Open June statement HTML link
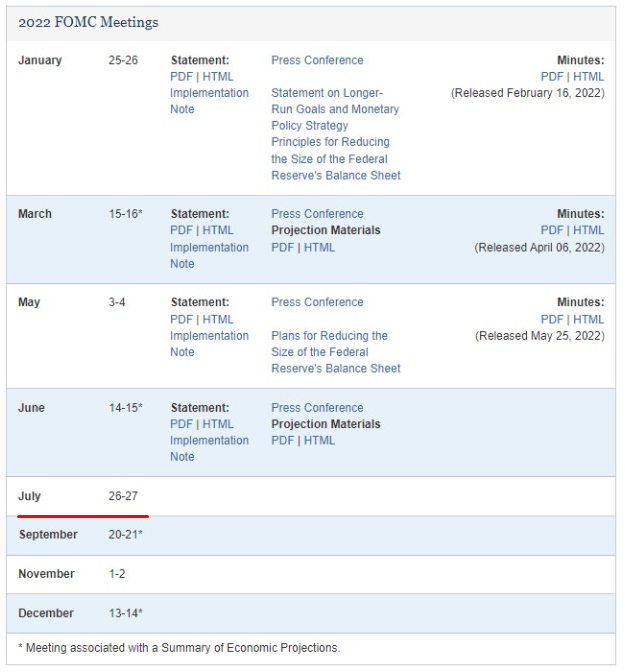The image size is (625, 672). tap(218, 424)
